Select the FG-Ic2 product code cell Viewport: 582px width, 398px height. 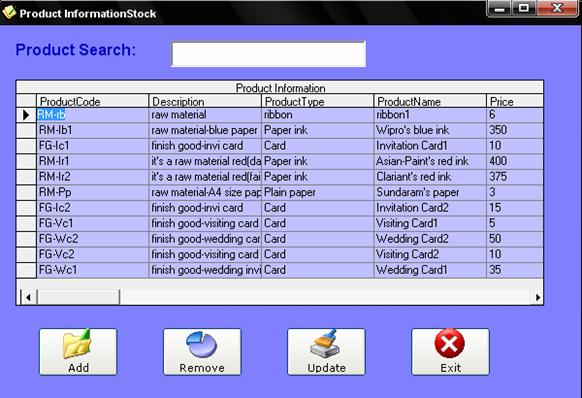click(92, 208)
